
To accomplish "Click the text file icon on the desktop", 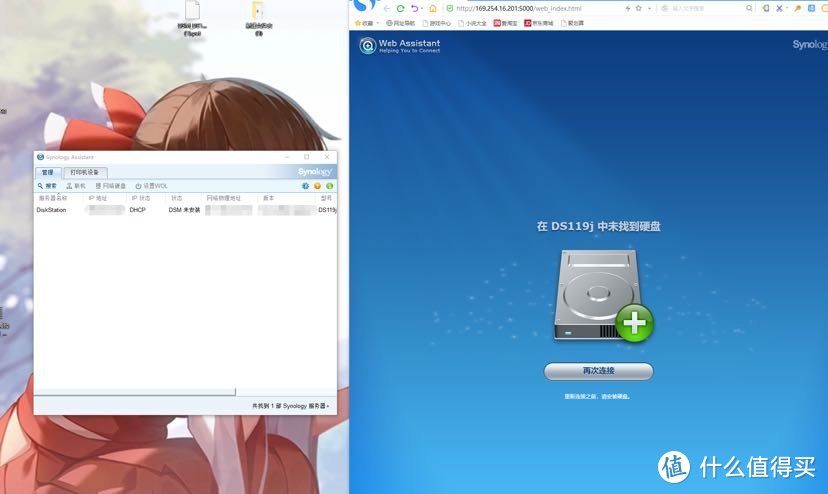I will 192,11.
